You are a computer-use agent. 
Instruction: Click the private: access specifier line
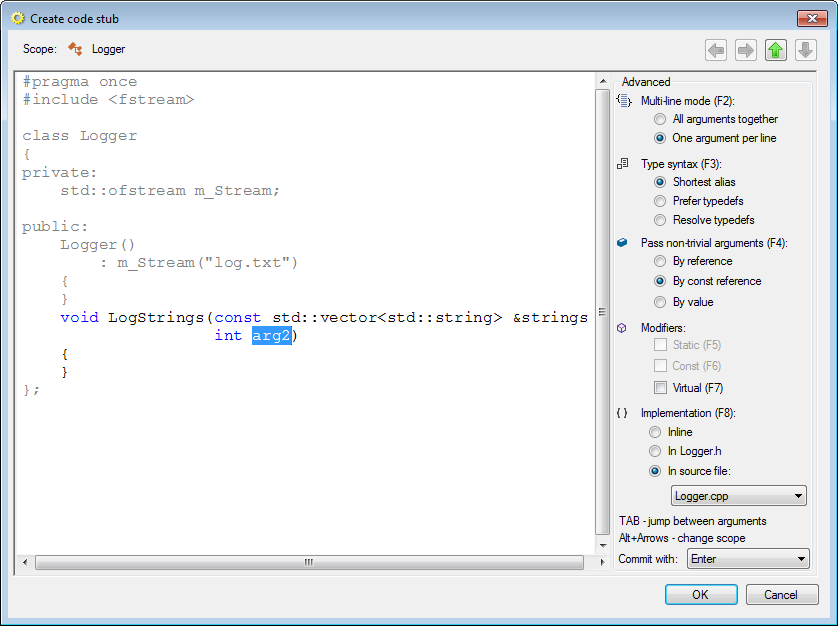pos(60,173)
